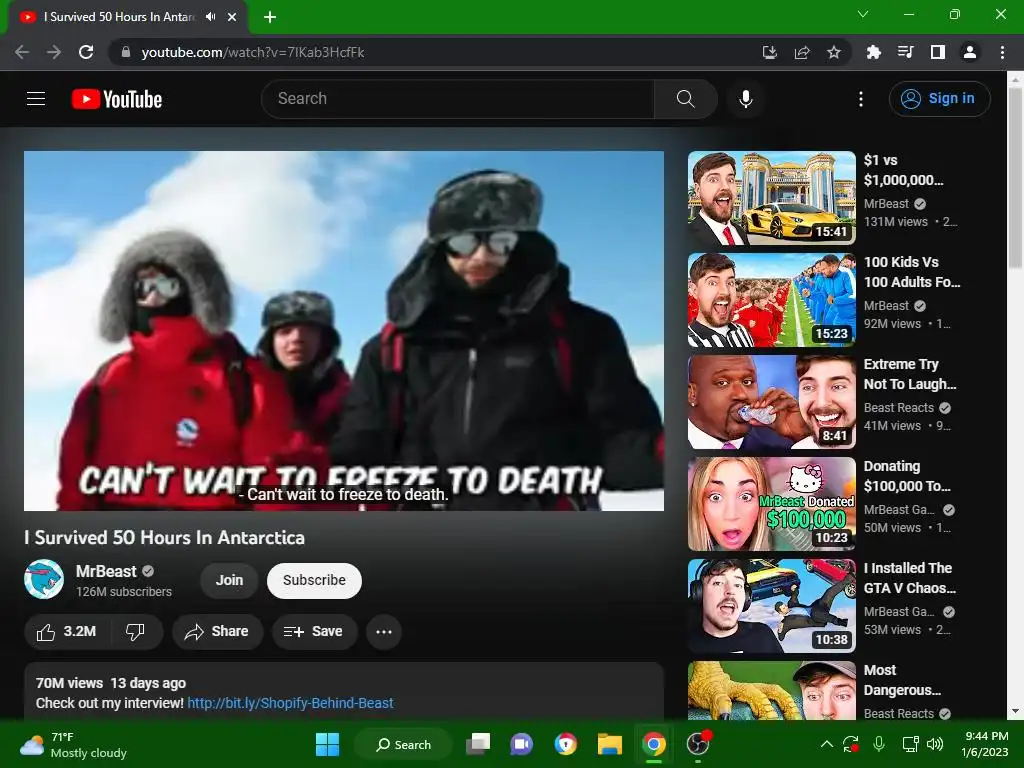Click the install app icon in address bar
The height and width of the screenshot is (768, 1024).
pyautogui.click(x=770, y=52)
